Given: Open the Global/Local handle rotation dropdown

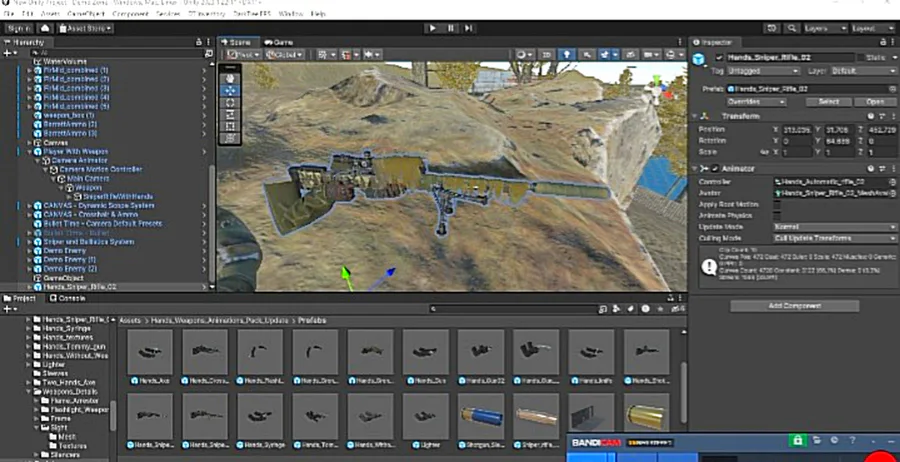Looking at the screenshot, I should click(x=285, y=55).
